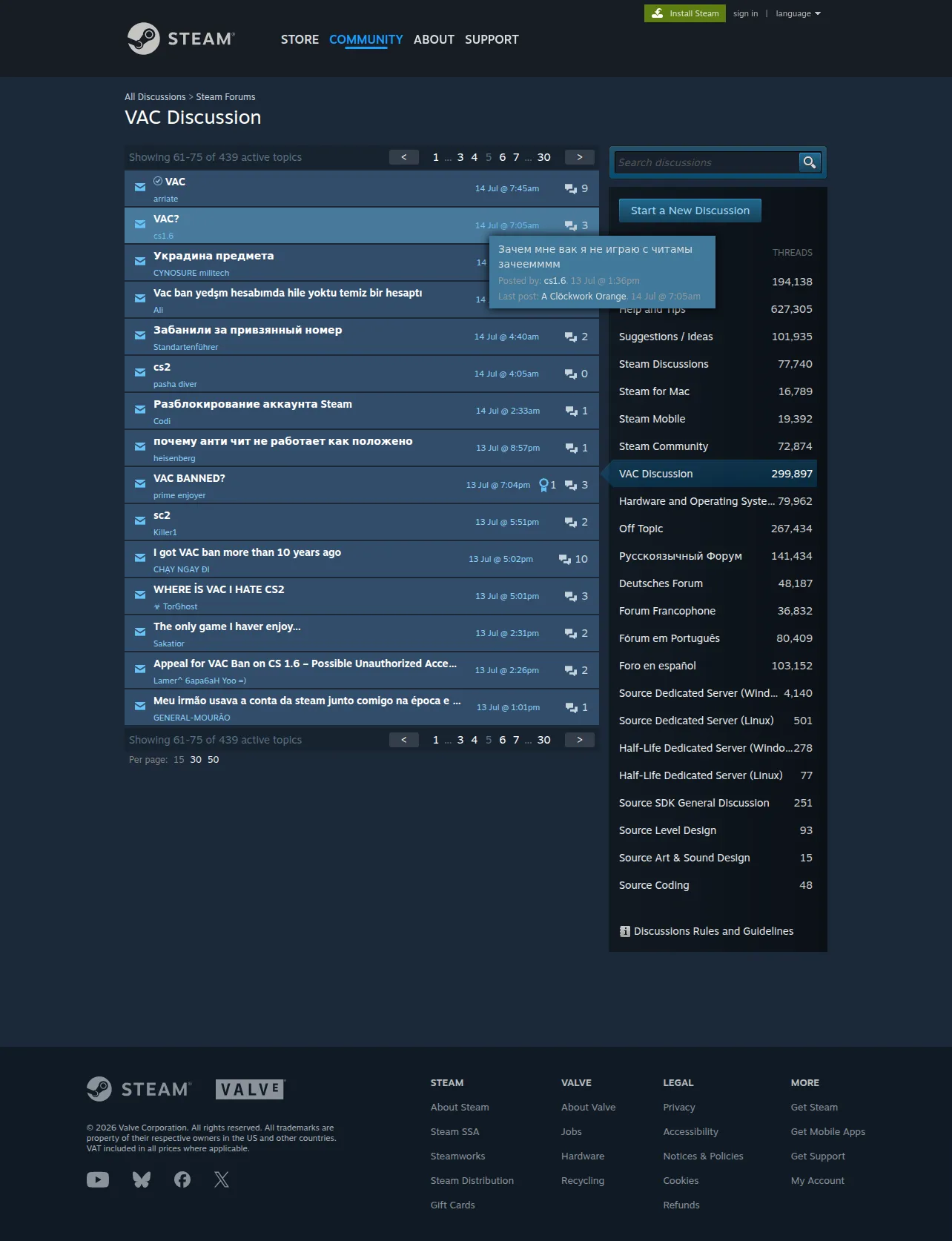
Task: Click replies icon on 'Забанили за привязанный номер'
Action: [x=571, y=337]
